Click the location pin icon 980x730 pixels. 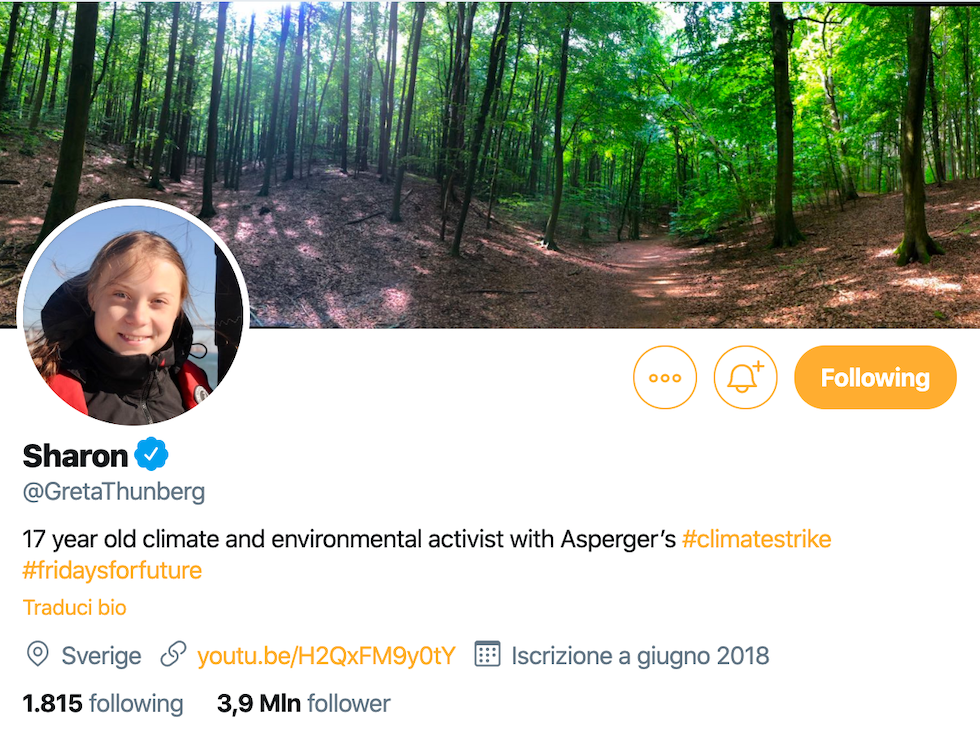coord(37,655)
